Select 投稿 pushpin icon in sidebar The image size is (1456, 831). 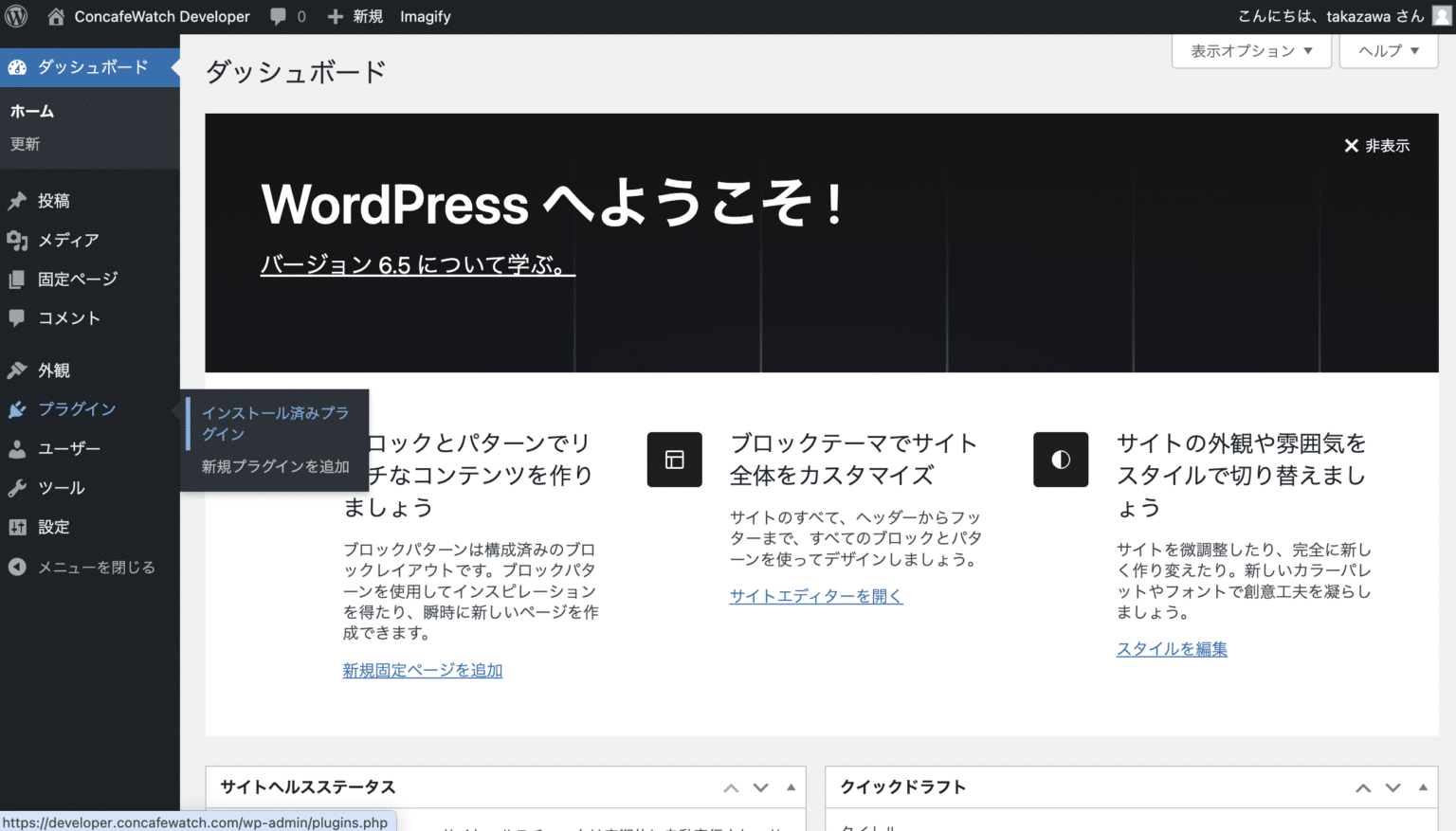click(x=17, y=200)
